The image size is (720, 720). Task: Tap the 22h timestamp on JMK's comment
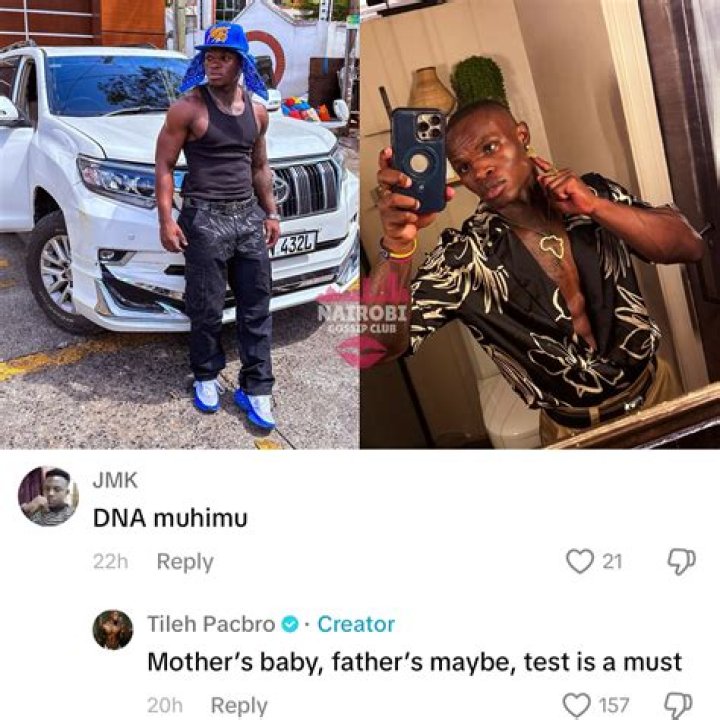[110, 562]
